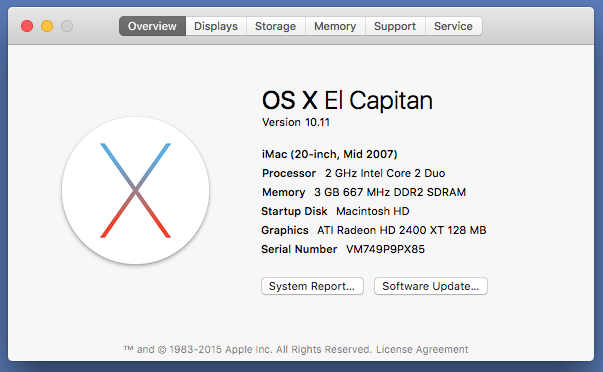Click the OS X El Capitan title

point(347,100)
